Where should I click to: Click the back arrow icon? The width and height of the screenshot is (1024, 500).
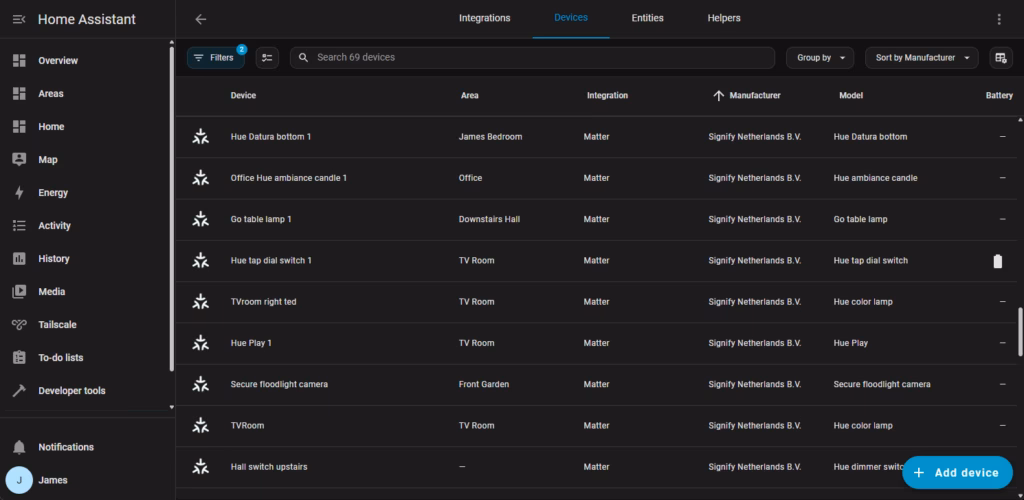point(201,19)
